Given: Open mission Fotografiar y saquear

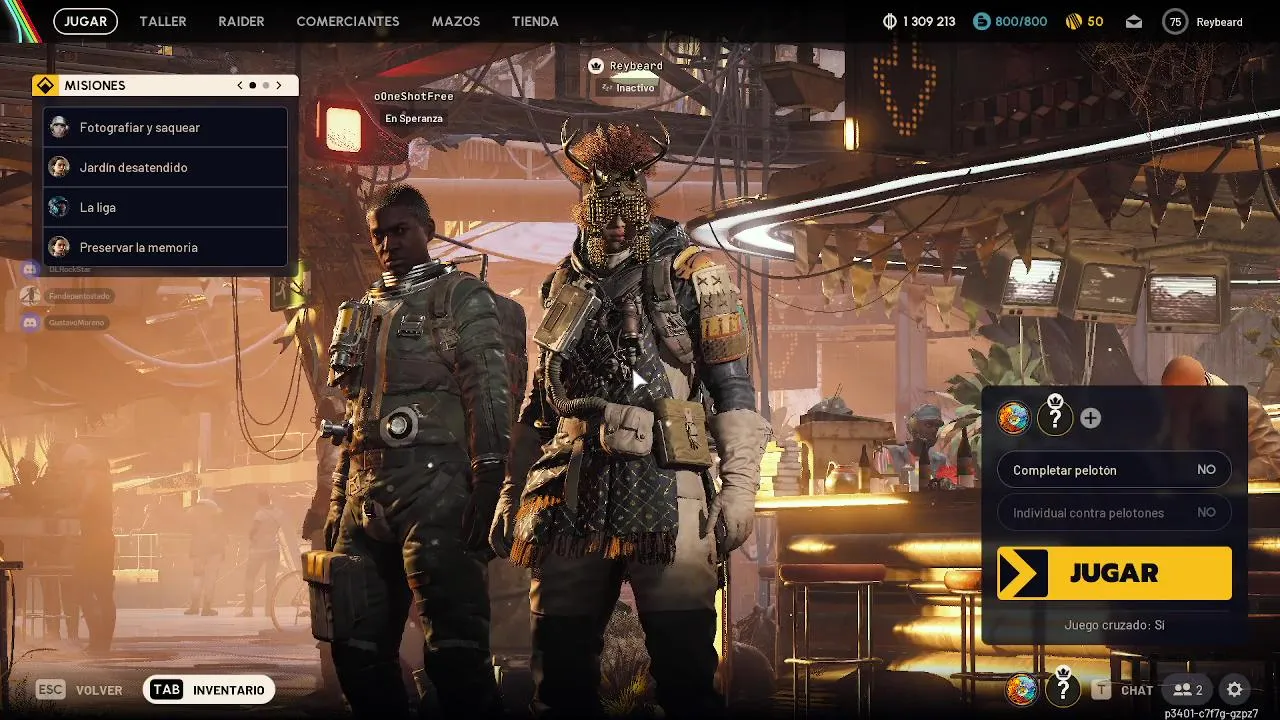Looking at the screenshot, I should (166, 127).
